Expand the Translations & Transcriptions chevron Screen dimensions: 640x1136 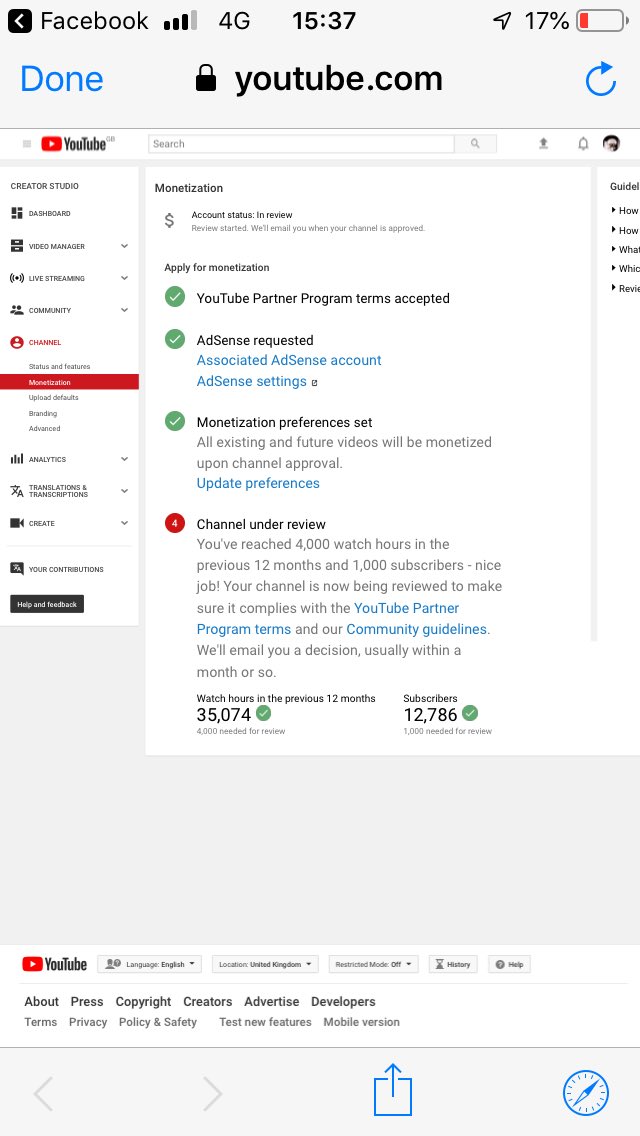click(125, 490)
